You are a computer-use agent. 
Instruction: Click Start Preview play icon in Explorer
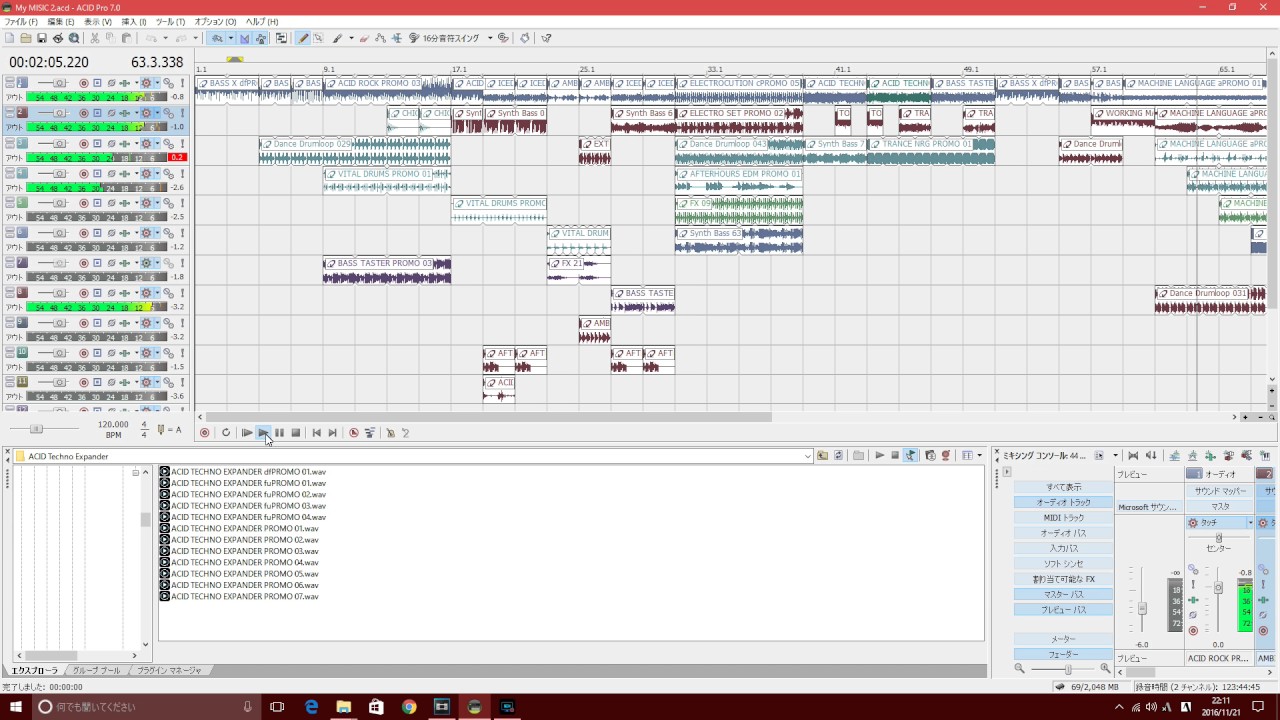879,455
